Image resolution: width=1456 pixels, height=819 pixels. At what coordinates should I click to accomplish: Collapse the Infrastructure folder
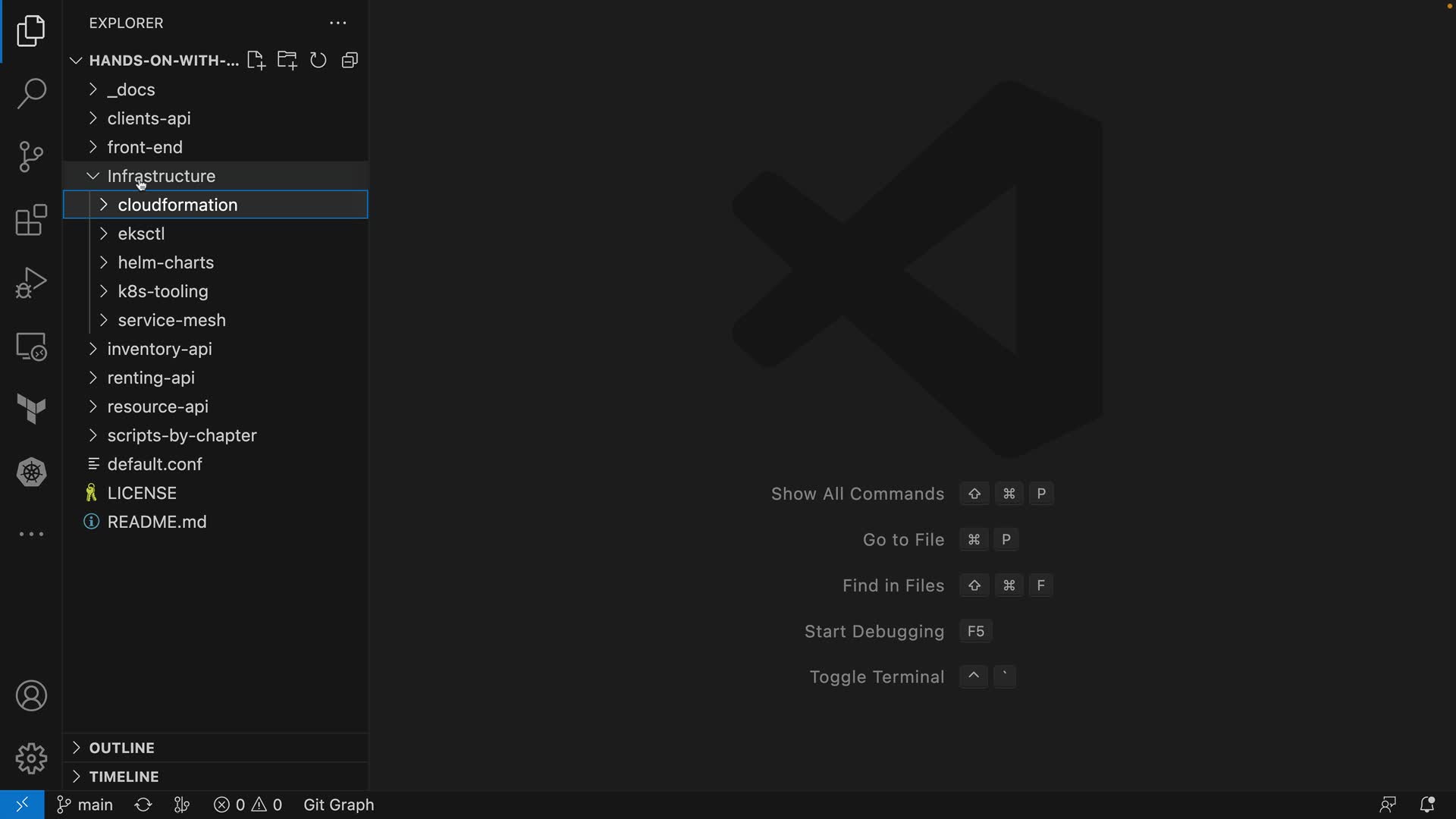(x=161, y=176)
